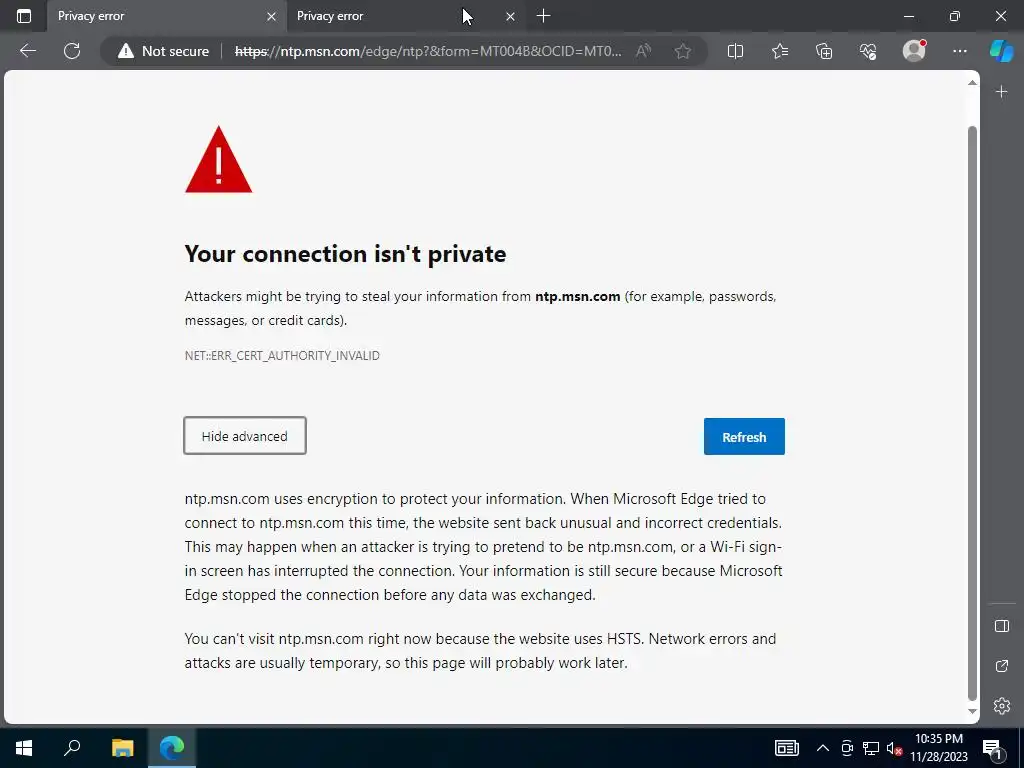Open Read aloud from address bar
Image resolution: width=1024 pixels, height=768 pixels.
pos(643,51)
